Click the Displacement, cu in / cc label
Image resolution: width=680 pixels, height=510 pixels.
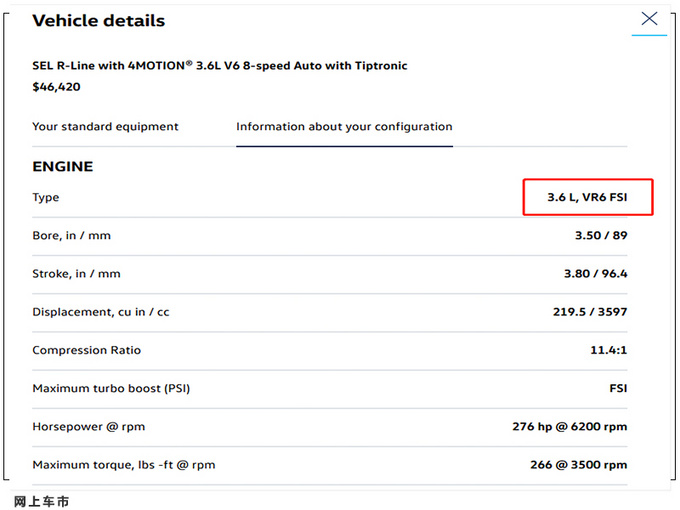point(100,312)
